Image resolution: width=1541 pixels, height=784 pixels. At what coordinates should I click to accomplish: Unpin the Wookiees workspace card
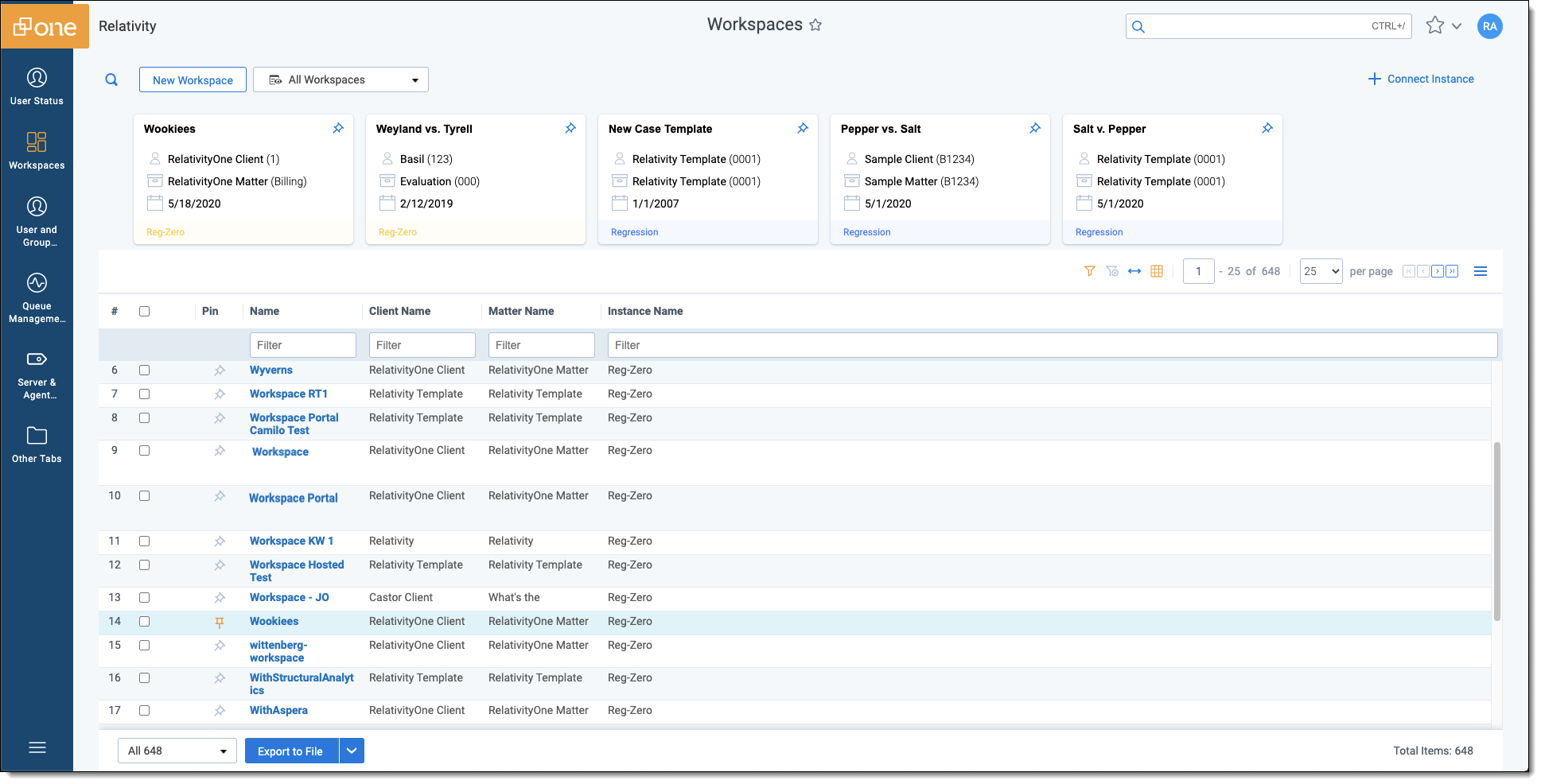click(338, 128)
